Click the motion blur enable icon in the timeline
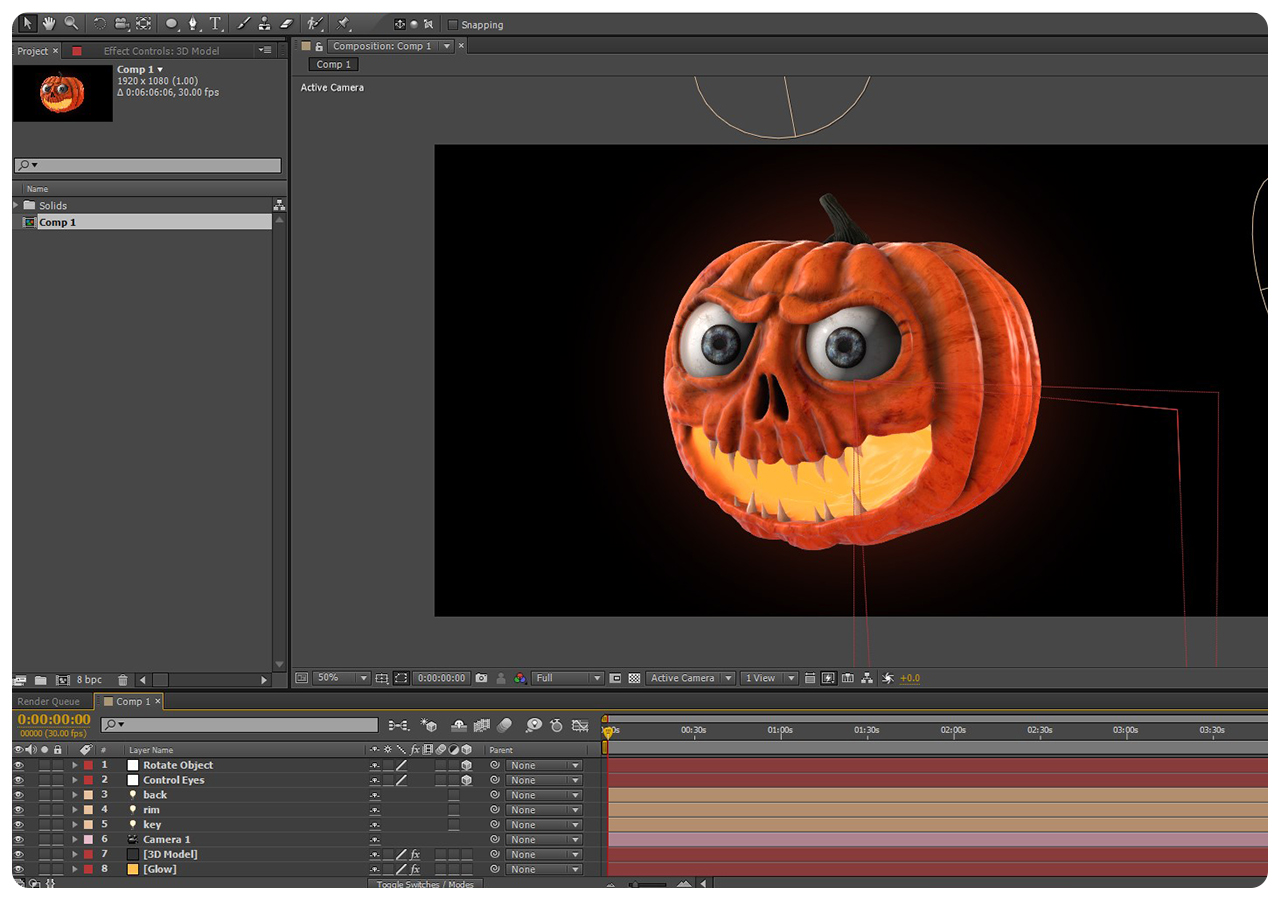Viewport: 1280px width, 900px height. (x=504, y=725)
